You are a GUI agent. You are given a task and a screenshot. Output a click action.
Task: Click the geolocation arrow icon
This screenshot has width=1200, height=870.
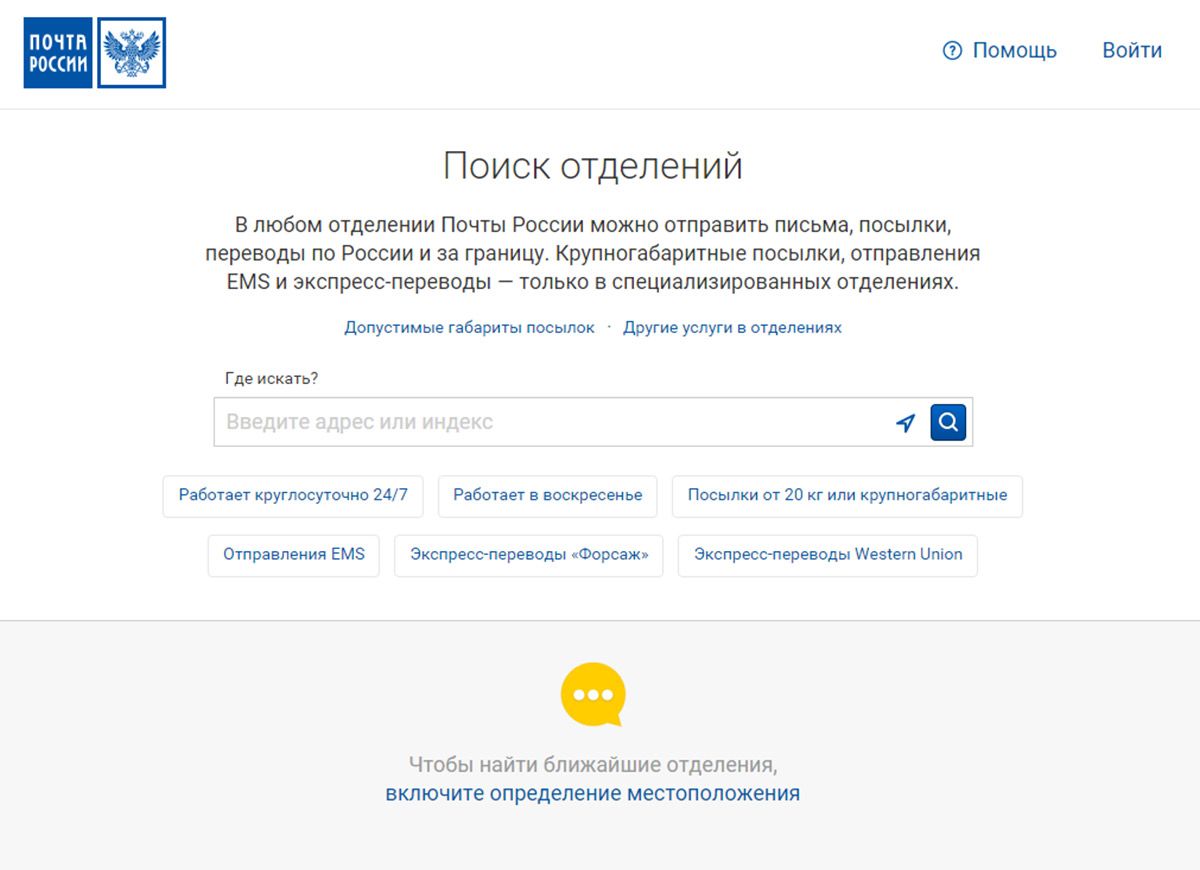pyautogui.click(x=905, y=423)
